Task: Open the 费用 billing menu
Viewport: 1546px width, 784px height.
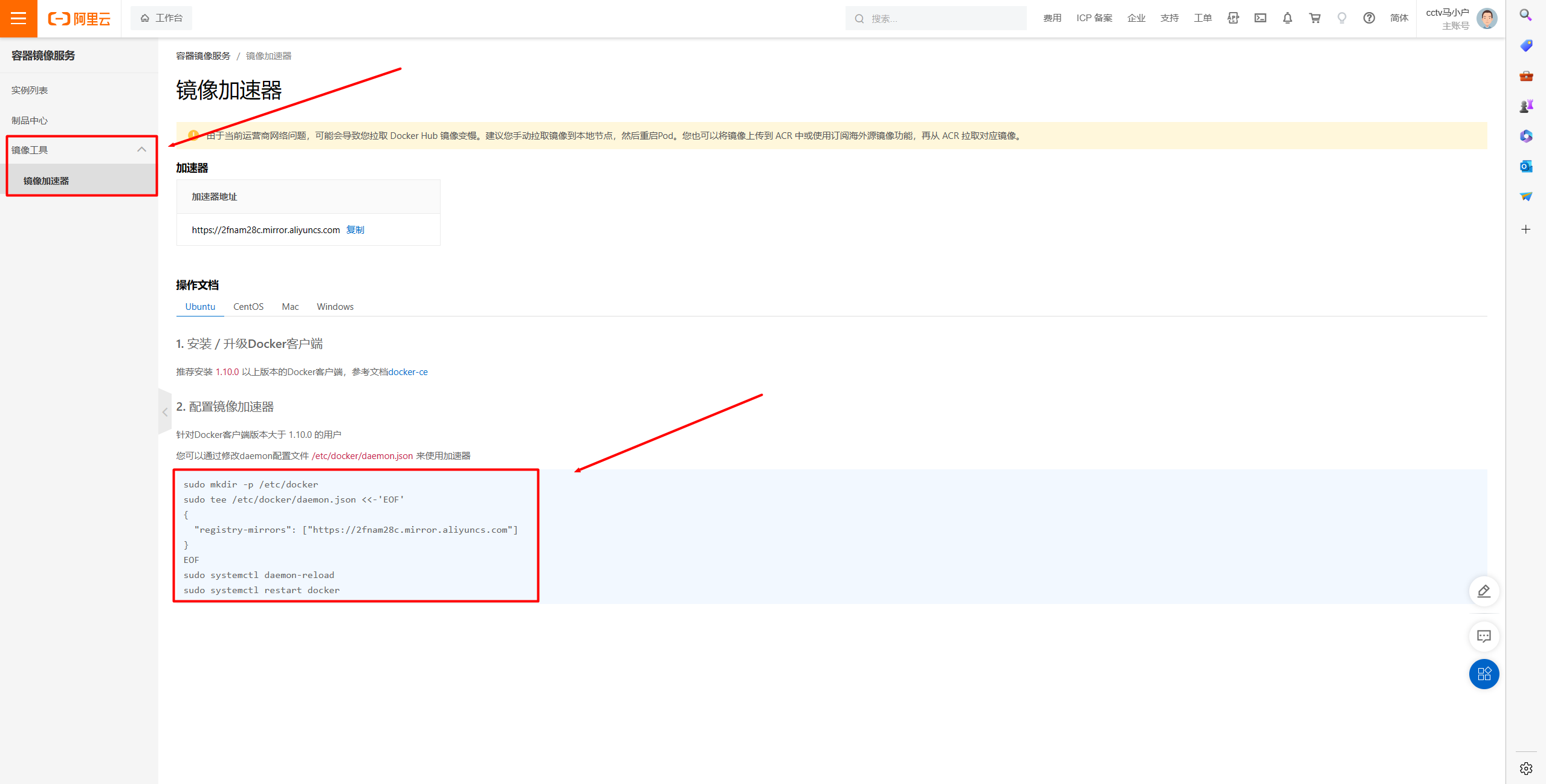Action: 1052,18
